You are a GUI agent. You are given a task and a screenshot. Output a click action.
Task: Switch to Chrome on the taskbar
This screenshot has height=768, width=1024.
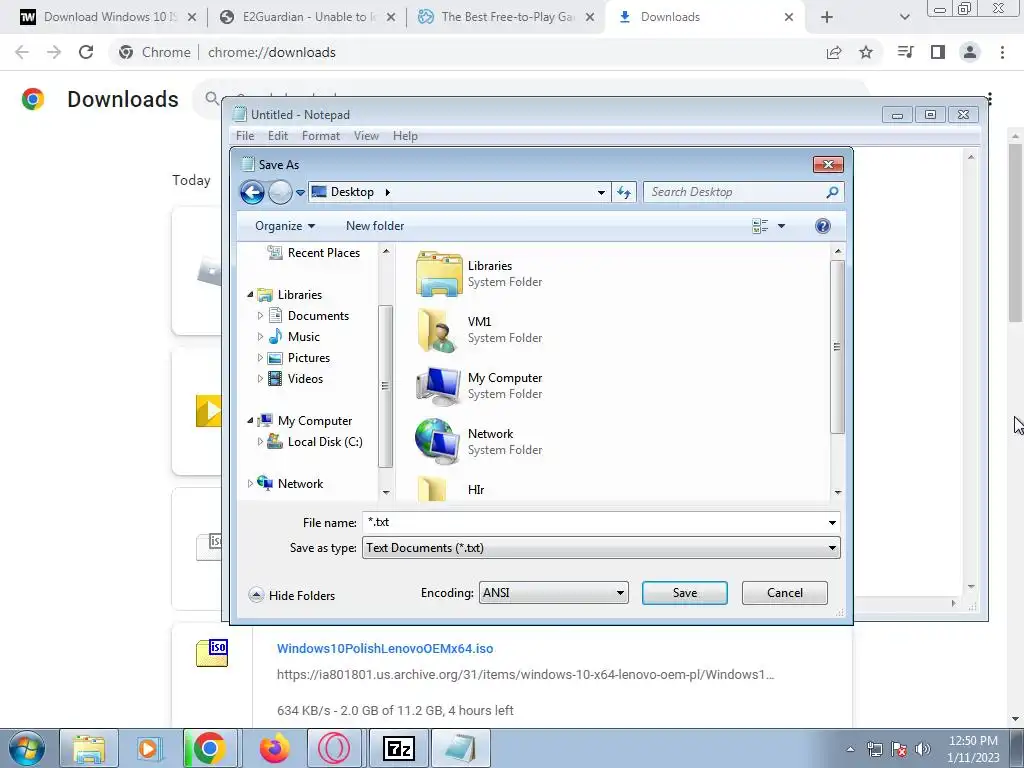(210, 748)
